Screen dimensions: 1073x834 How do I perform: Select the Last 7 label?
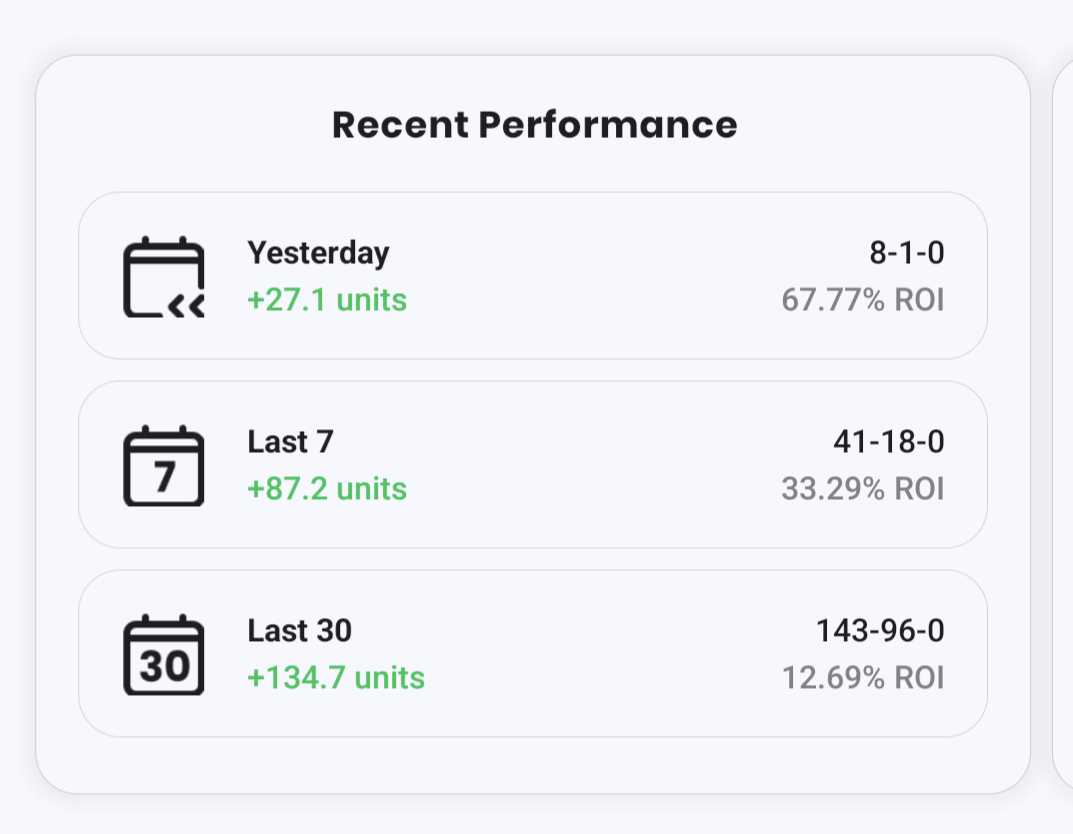point(290,442)
